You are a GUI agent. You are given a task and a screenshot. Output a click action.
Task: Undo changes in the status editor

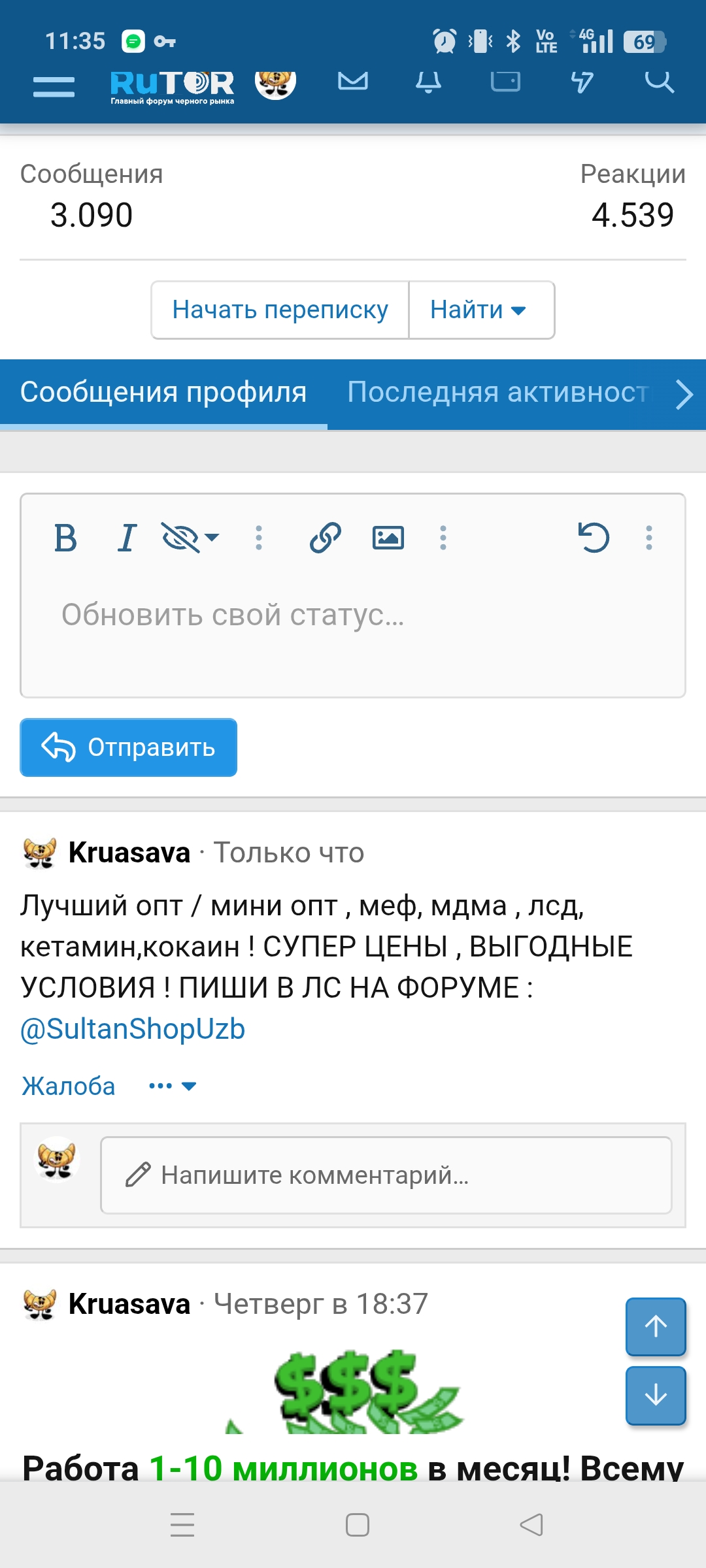point(594,537)
